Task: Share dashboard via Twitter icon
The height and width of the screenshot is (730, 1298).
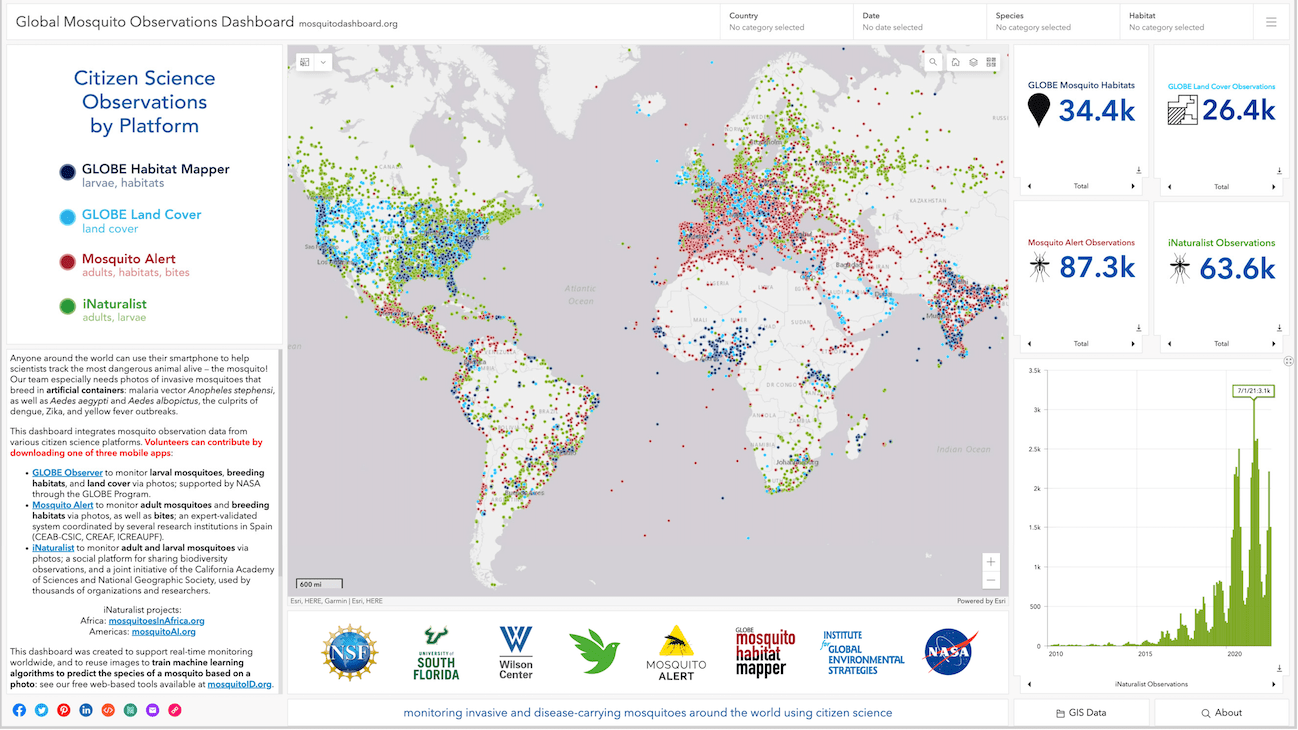Action: 41,710
